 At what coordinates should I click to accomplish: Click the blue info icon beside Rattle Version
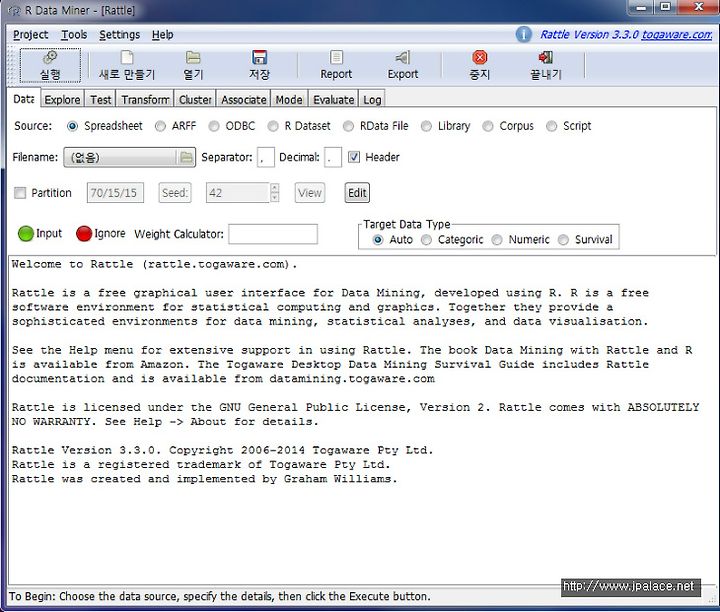point(523,34)
